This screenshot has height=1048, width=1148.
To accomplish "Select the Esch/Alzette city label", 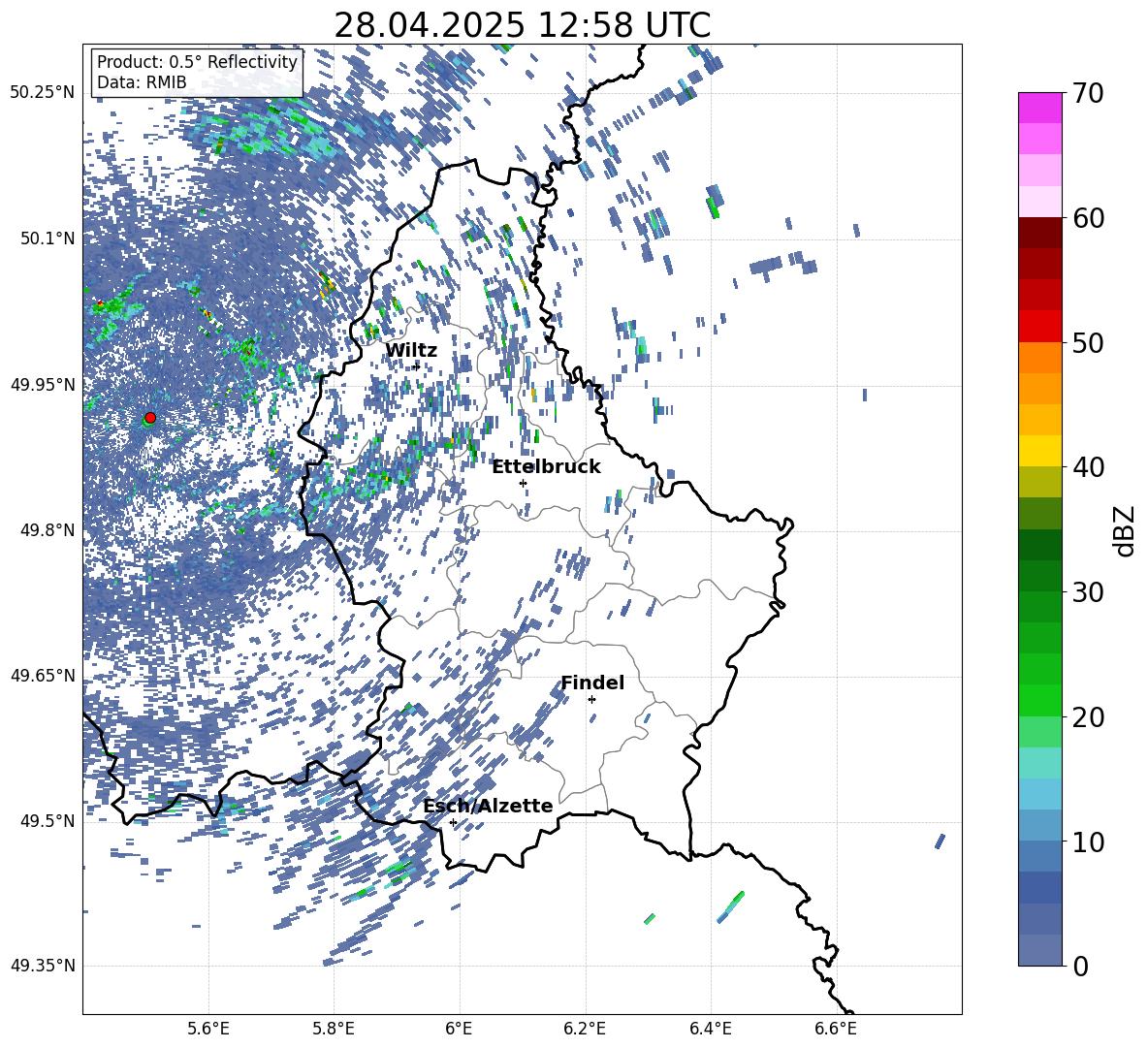I will coord(488,806).
